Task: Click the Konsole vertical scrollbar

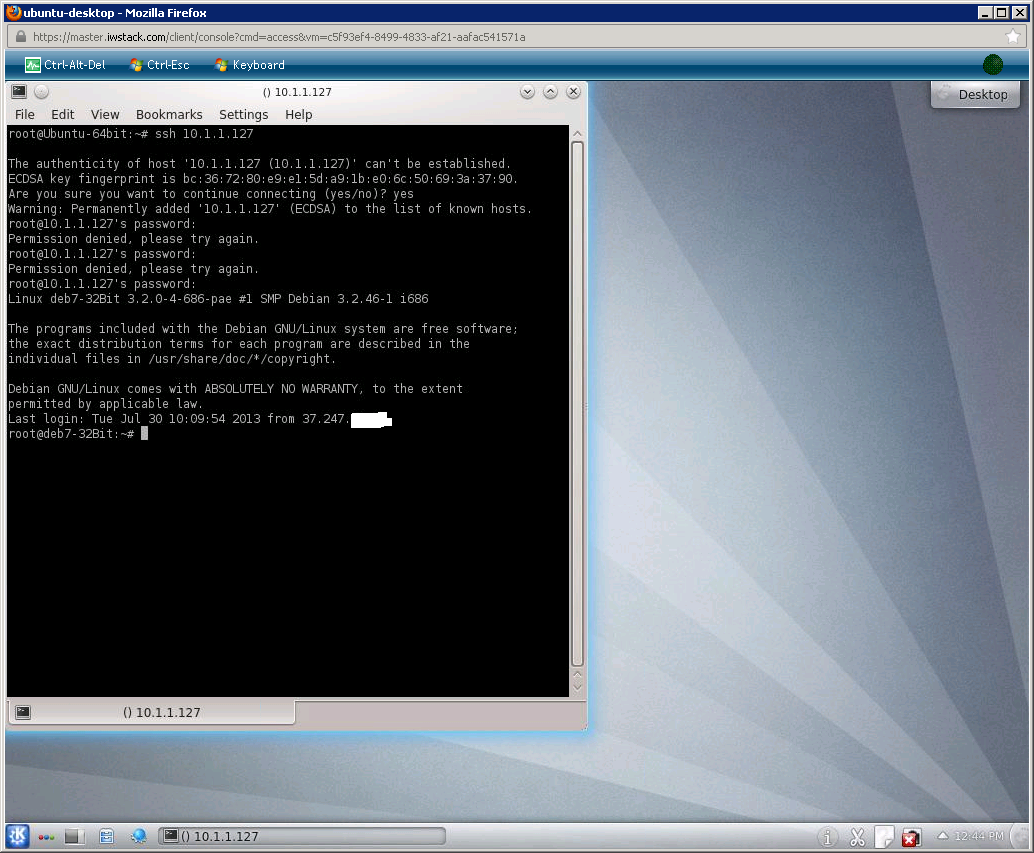Action: click(x=577, y=400)
